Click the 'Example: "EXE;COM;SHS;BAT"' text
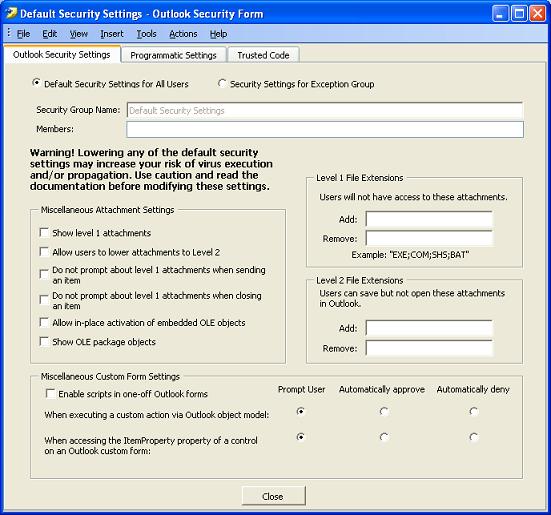The image size is (551, 515). (x=410, y=254)
